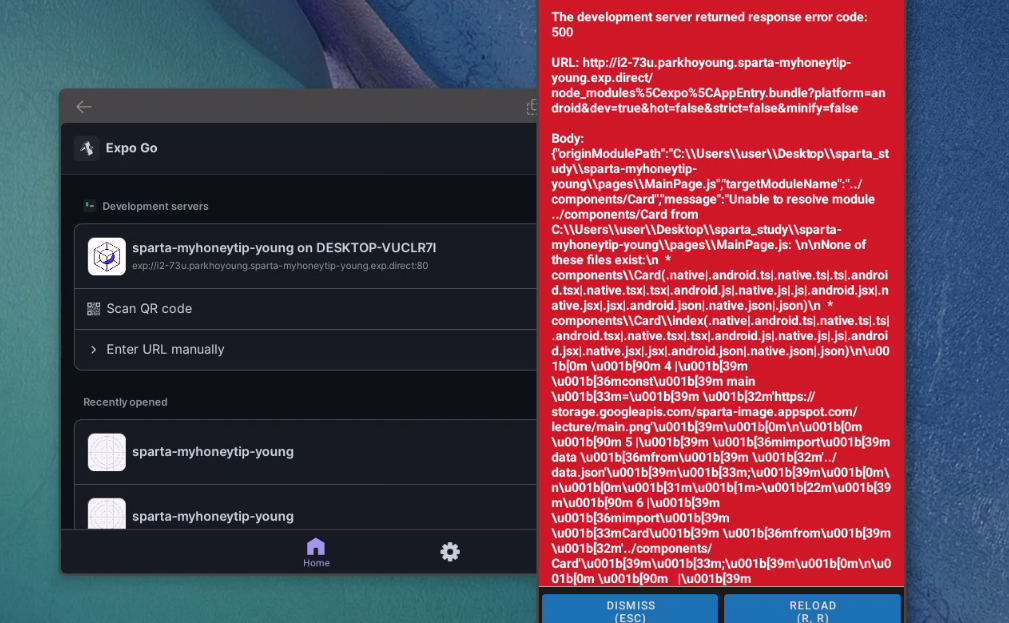1009x623 pixels.
Task: Click the first recently opened project's placeholder icon
Action: (x=107, y=452)
